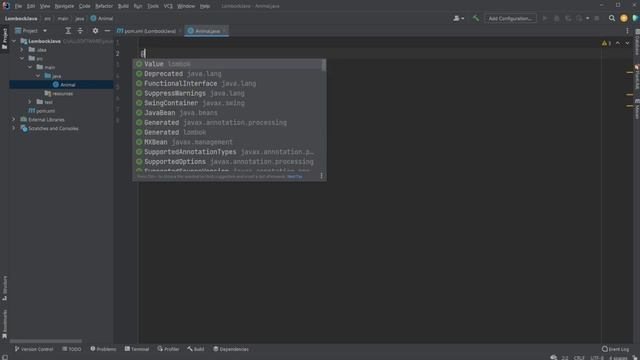Image resolution: width=640 pixels, height=360 pixels.
Task: Open Profiler tool window
Action: (x=168, y=349)
